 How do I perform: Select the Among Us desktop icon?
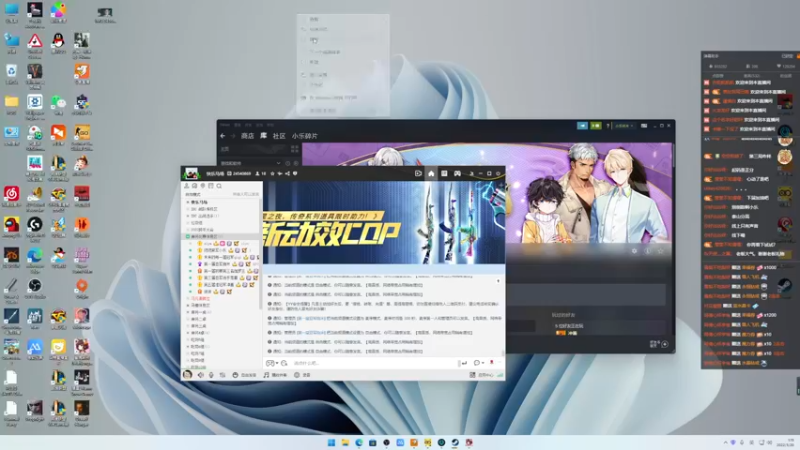tap(11, 227)
